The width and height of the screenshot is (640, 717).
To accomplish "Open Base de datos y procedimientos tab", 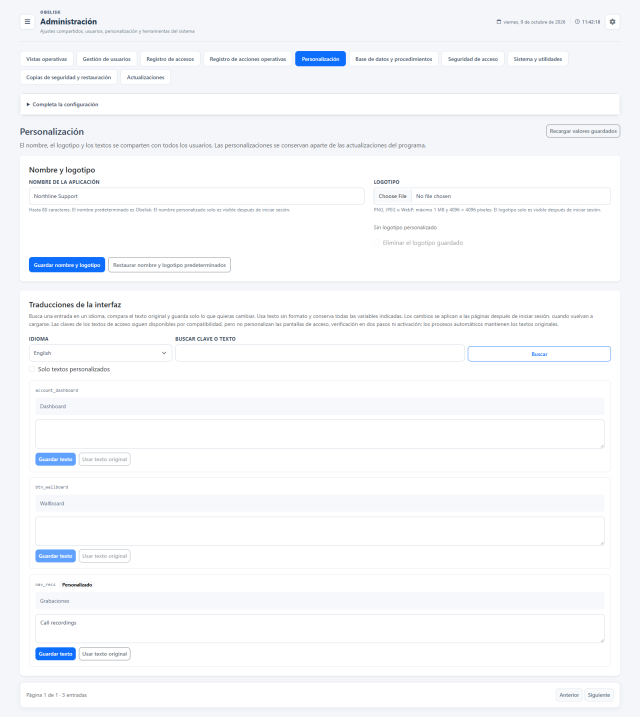I will tap(394, 59).
